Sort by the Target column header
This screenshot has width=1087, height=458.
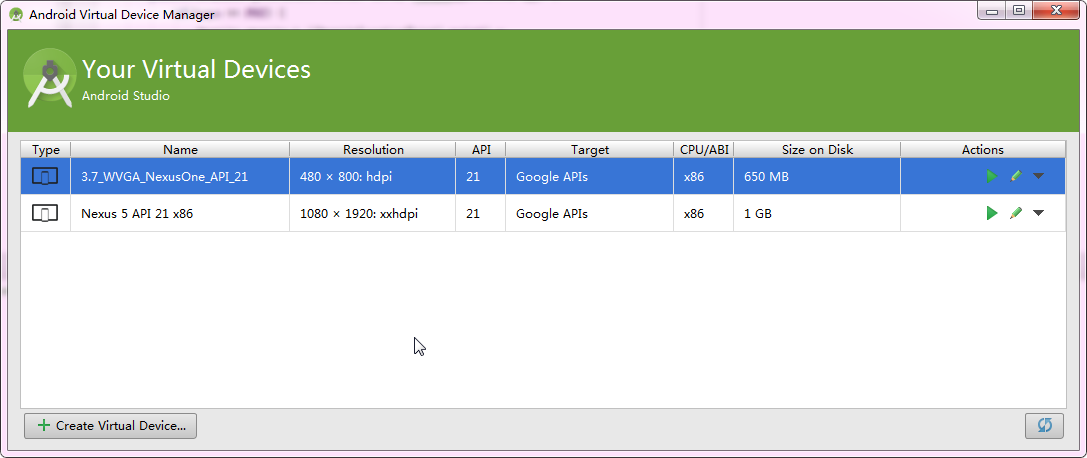tap(590, 150)
